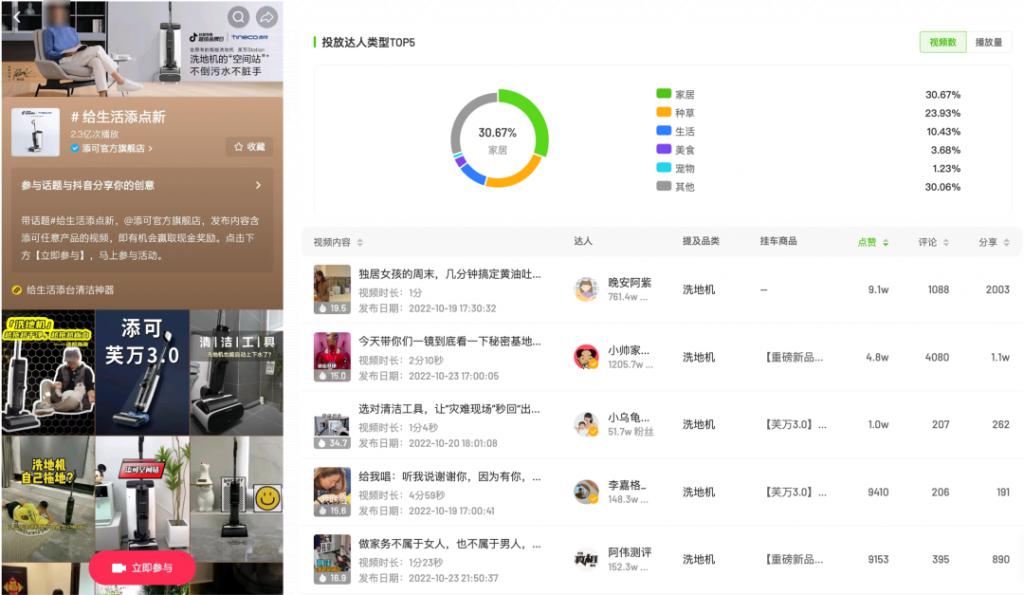Open the 添可 芙万3.0 video thumbnail
1024x595 pixels.
tap(142, 372)
